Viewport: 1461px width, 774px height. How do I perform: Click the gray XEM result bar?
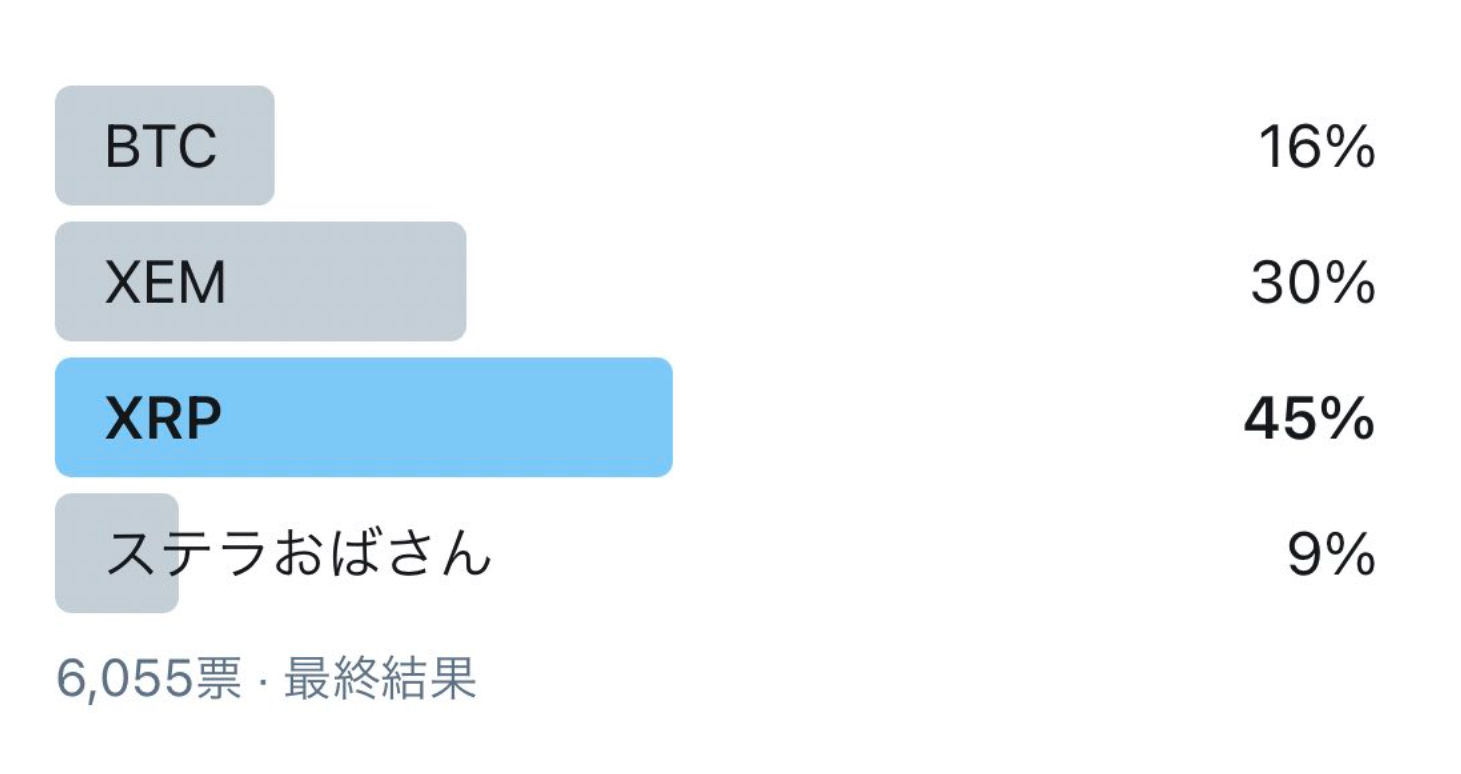[x=261, y=282]
